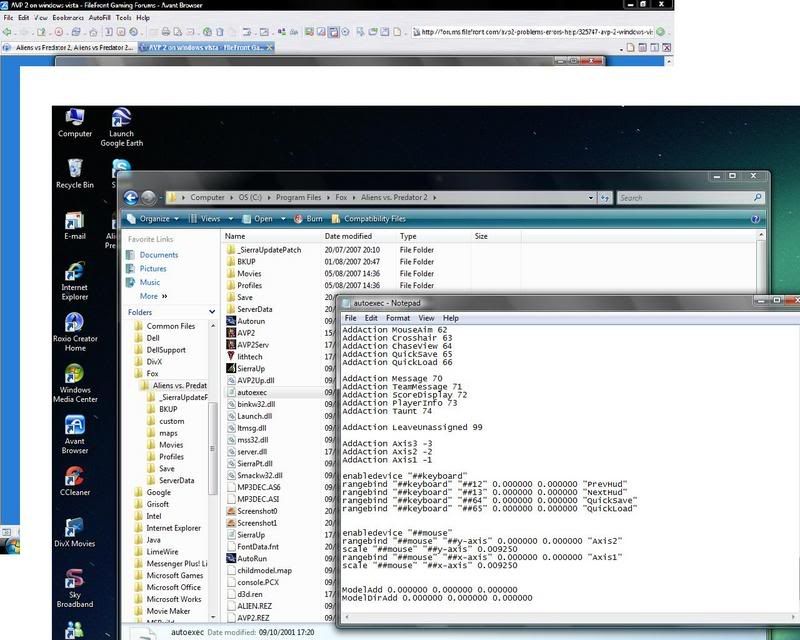Open Notepad's File menu
The width and height of the screenshot is (800, 640).
tap(351, 318)
